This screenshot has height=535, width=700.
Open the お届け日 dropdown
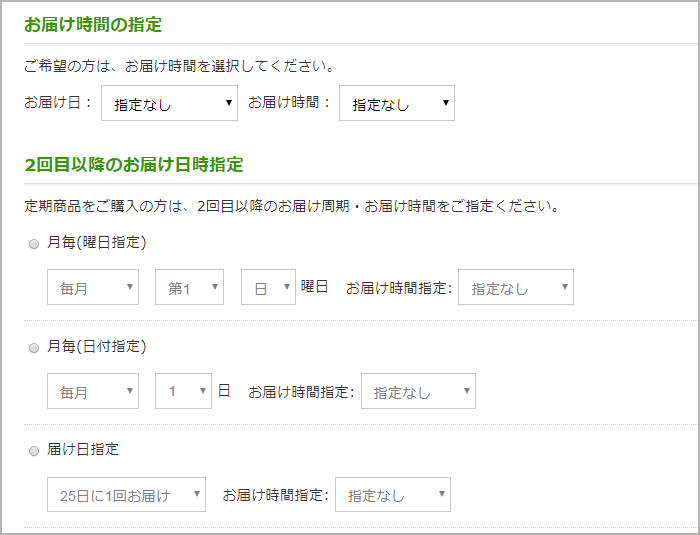pyautogui.click(x=169, y=103)
